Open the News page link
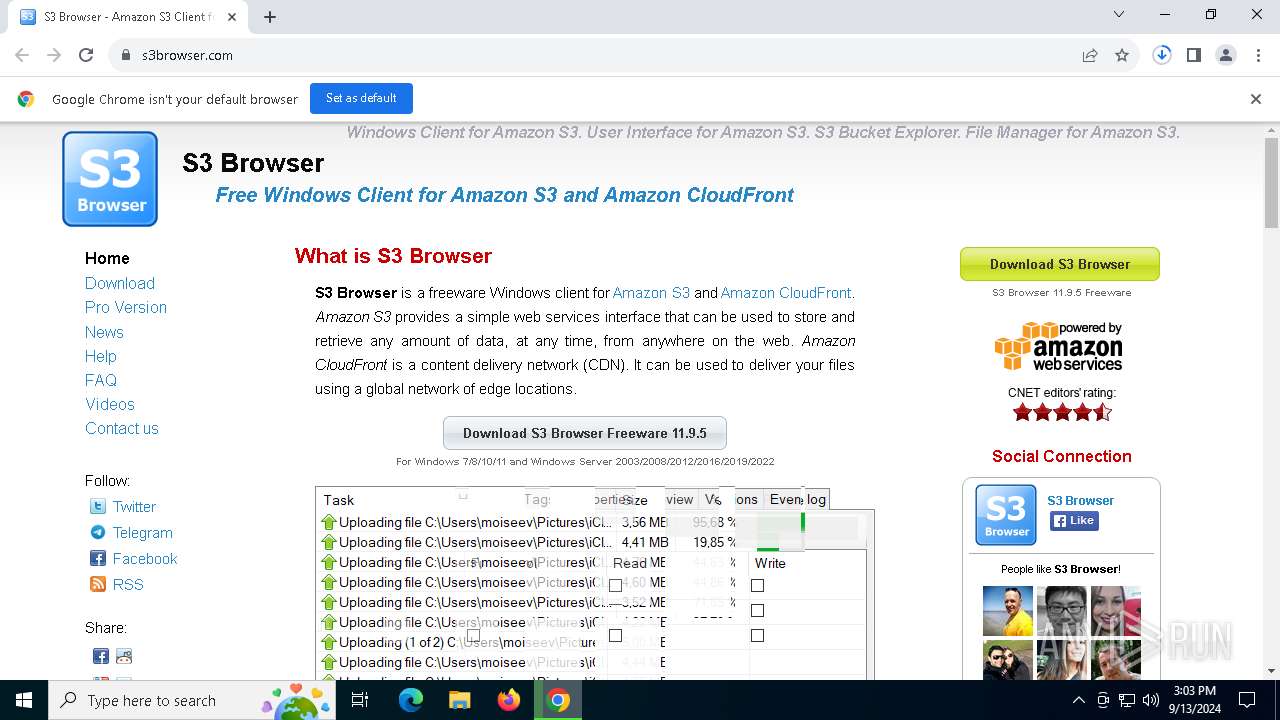The height and width of the screenshot is (720, 1280). point(104,332)
